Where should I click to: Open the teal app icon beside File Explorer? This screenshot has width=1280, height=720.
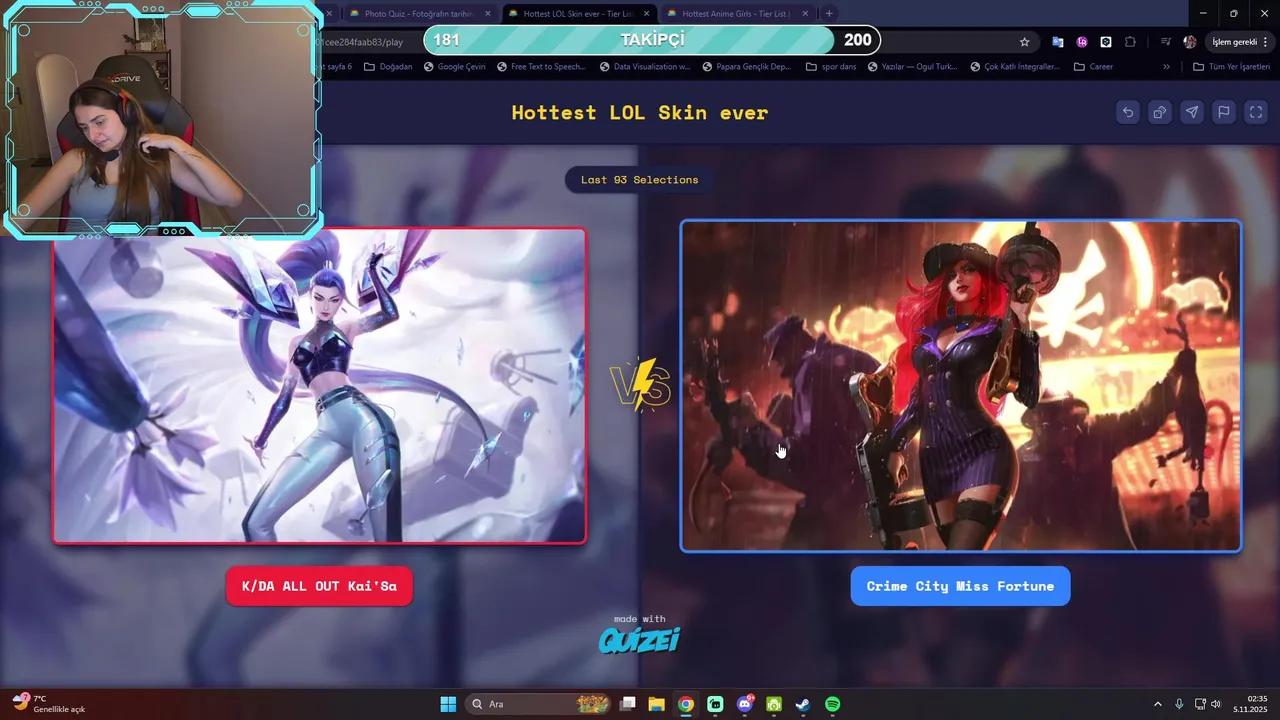point(715,704)
